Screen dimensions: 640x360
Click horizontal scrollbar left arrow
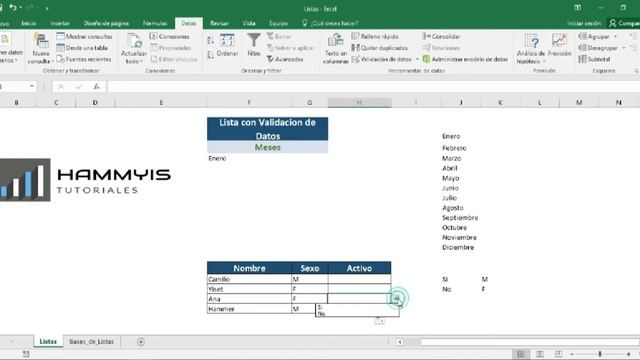400,342
